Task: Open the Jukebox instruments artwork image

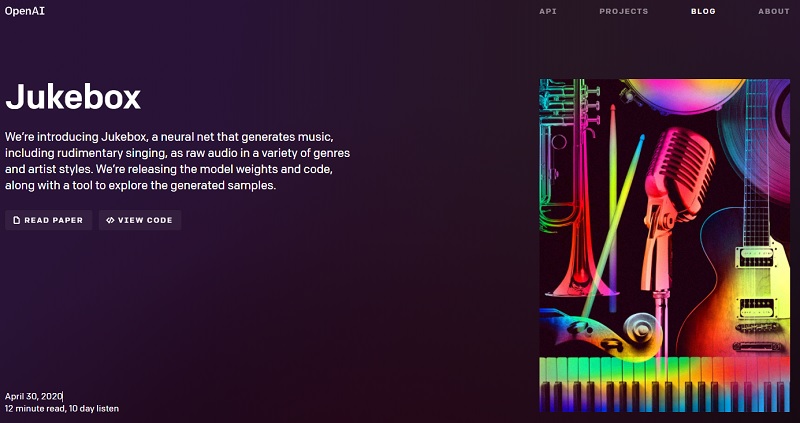Action: [x=665, y=245]
